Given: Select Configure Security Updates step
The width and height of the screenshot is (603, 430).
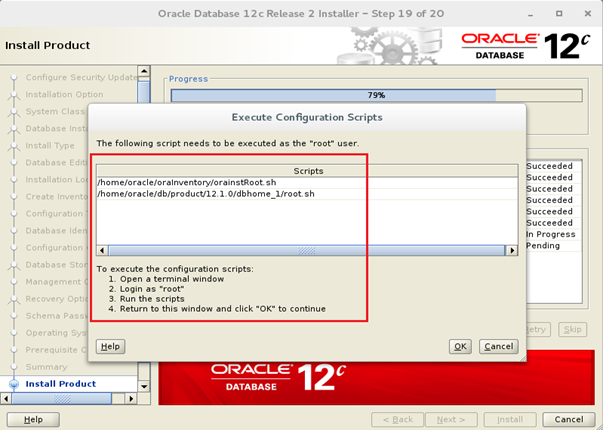Looking at the screenshot, I should click(x=82, y=78).
